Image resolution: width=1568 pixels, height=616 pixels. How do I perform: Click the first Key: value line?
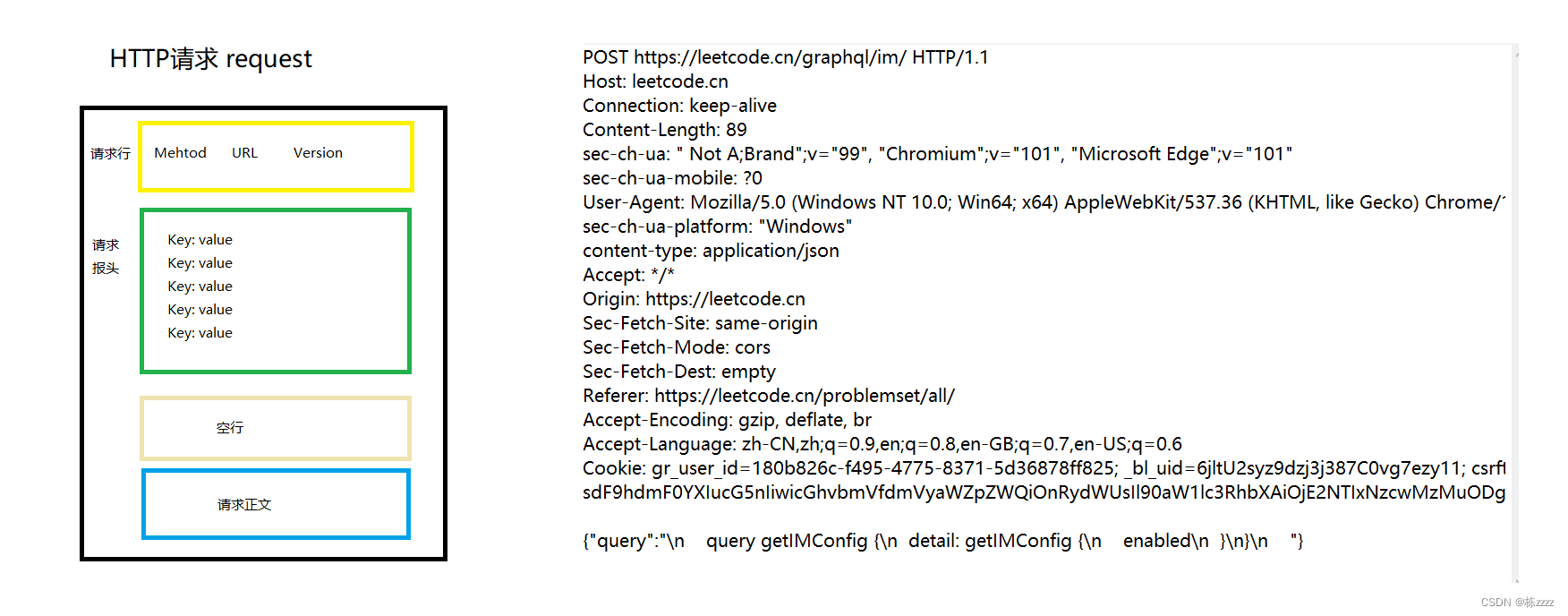(200, 240)
